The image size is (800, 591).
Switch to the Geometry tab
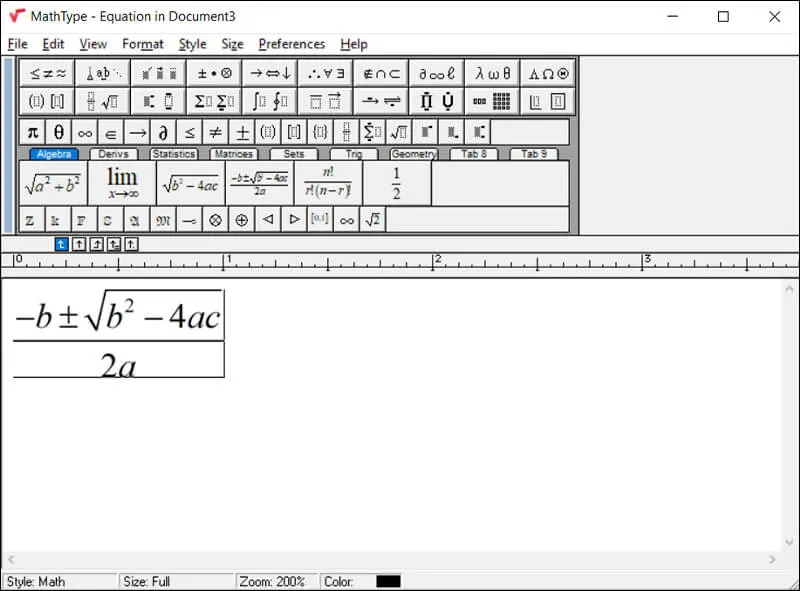[x=413, y=154]
